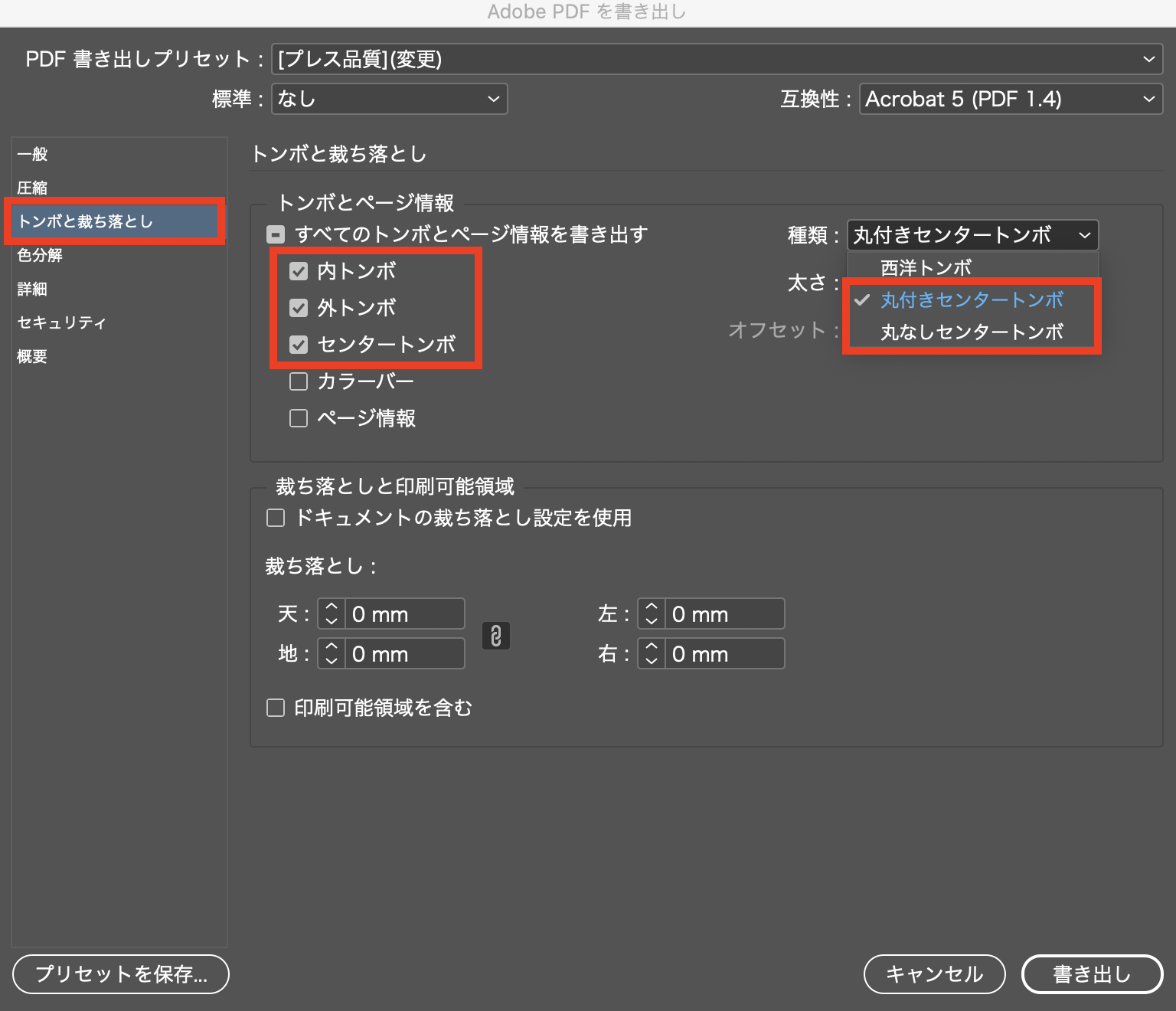Enable the カラーバー checkbox
The height and width of the screenshot is (1011, 1176).
click(299, 381)
